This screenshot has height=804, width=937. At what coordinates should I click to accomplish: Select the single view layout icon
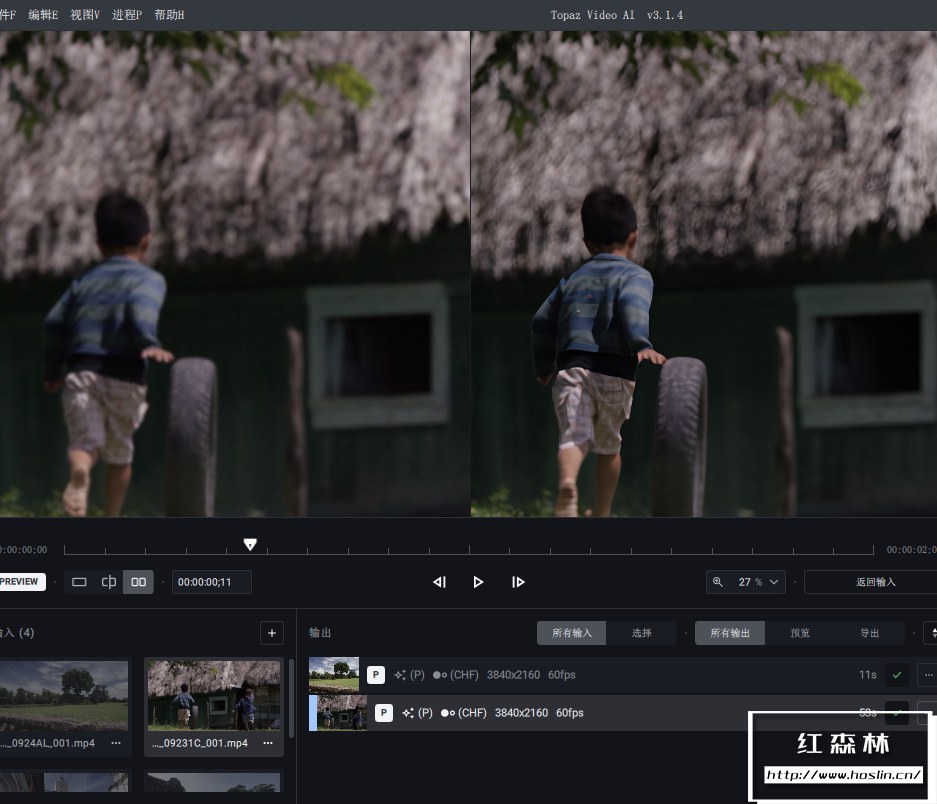click(80, 582)
